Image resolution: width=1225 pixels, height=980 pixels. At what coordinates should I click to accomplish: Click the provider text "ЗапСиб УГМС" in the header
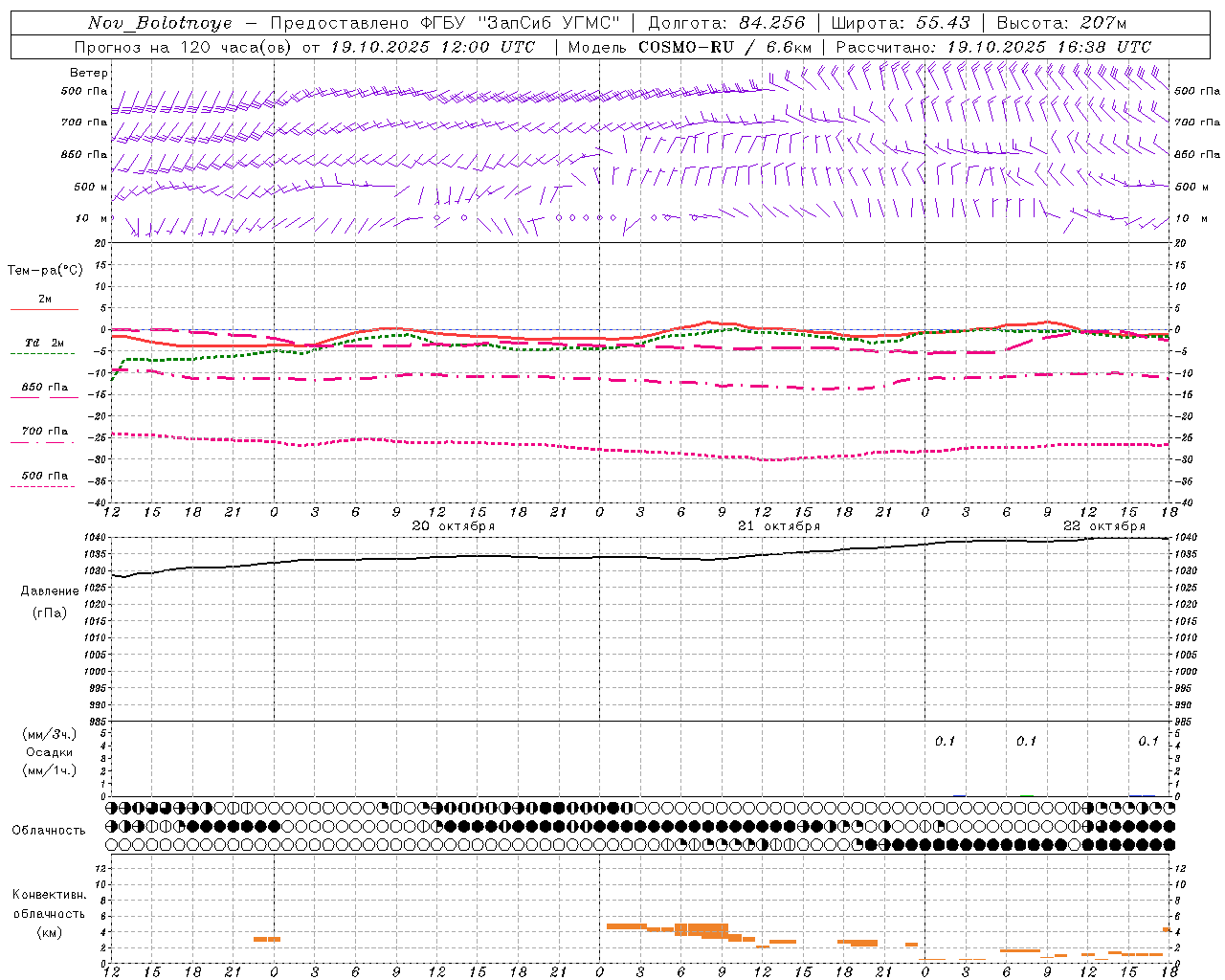[549, 23]
